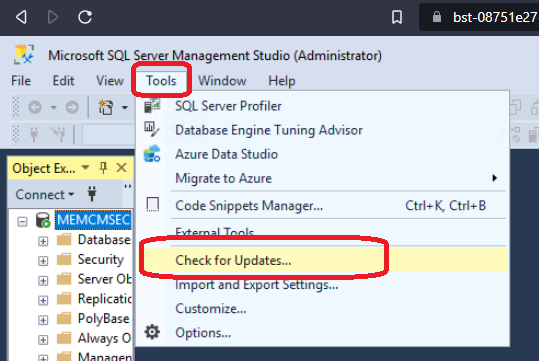Viewport: 539px width, 361px height.
Task: Select the Security folder
Action: pyautogui.click(x=100, y=260)
